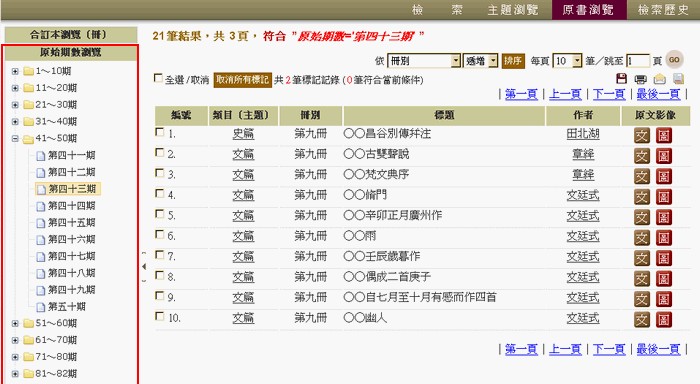Check the box for record 2
The height and width of the screenshot is (384, 700).
pos(159,152)
